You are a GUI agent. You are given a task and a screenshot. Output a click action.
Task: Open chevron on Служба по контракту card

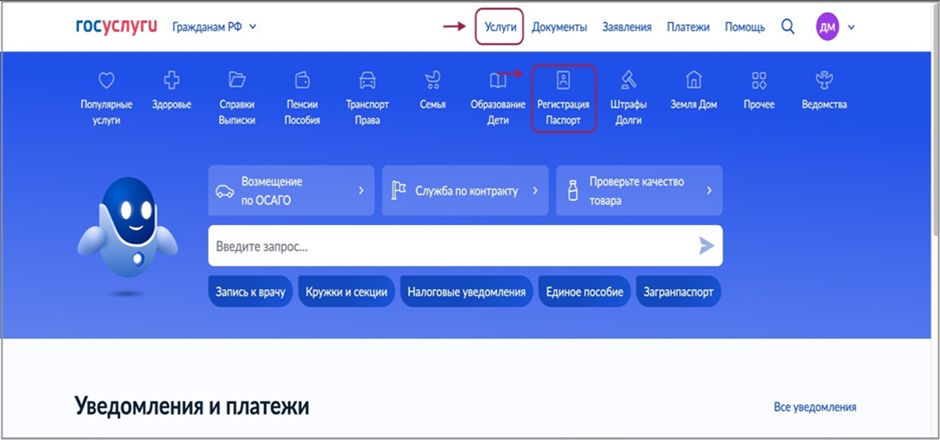click(535, 191)
